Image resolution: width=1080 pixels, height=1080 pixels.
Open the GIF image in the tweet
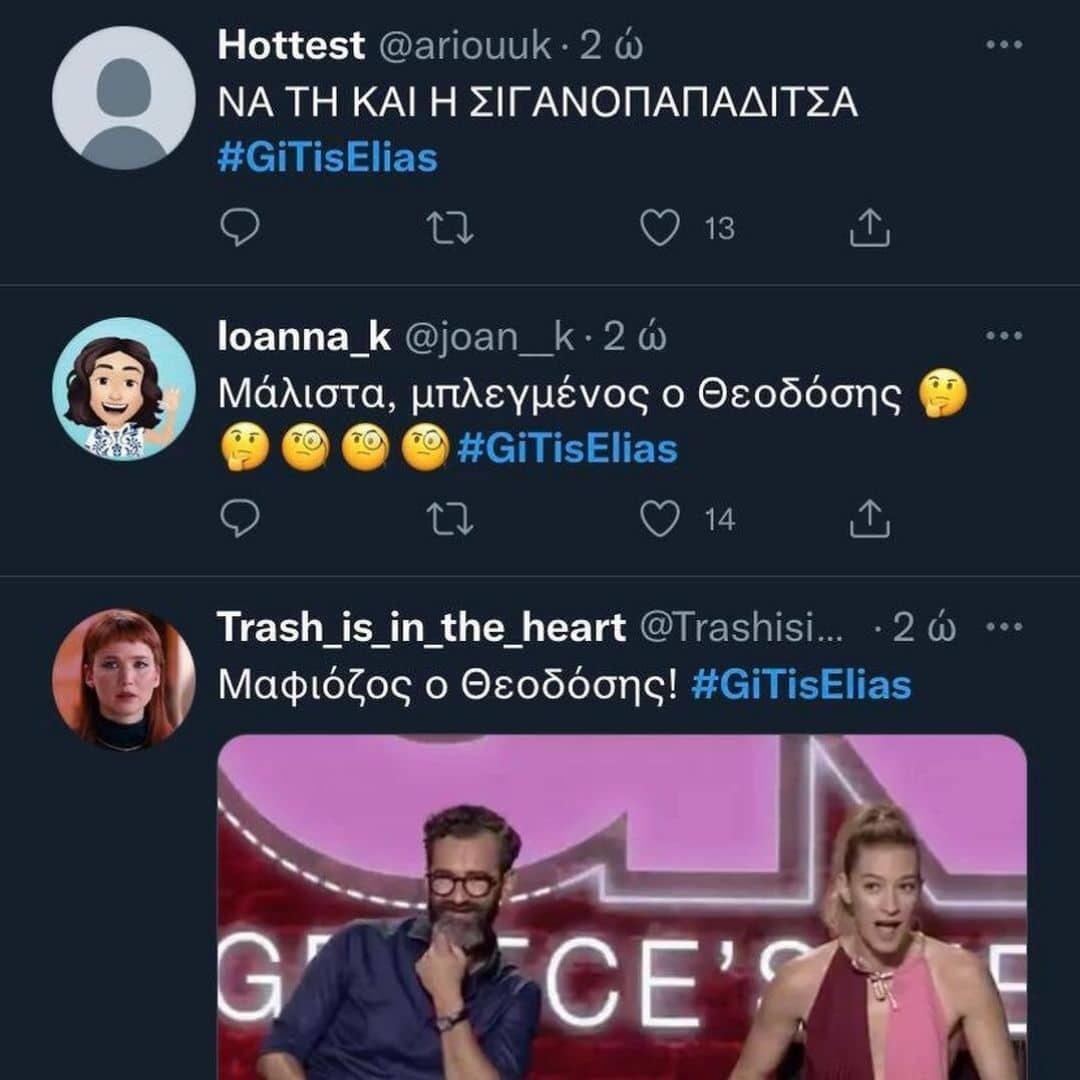(x=622, y=905)
